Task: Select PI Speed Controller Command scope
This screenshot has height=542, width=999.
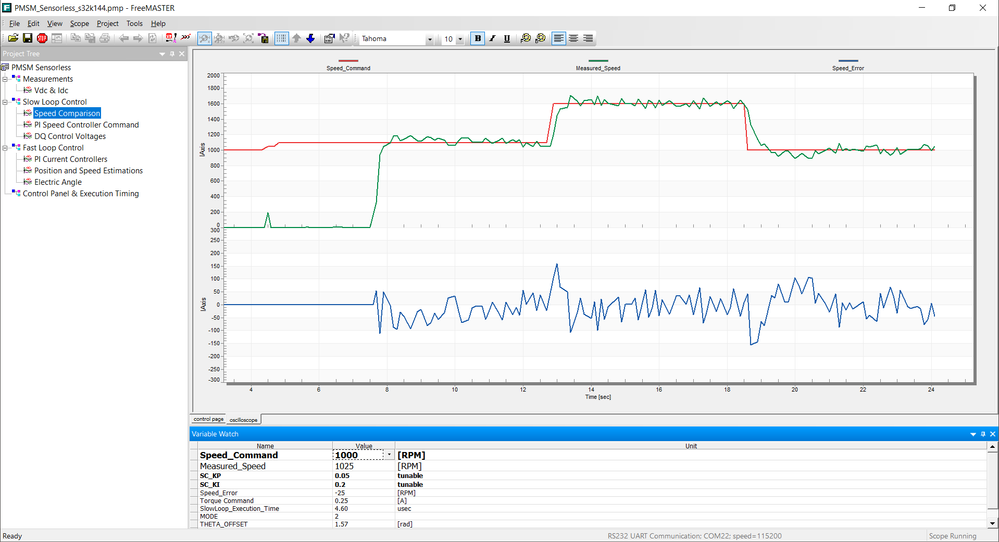Action: (87, 125)
